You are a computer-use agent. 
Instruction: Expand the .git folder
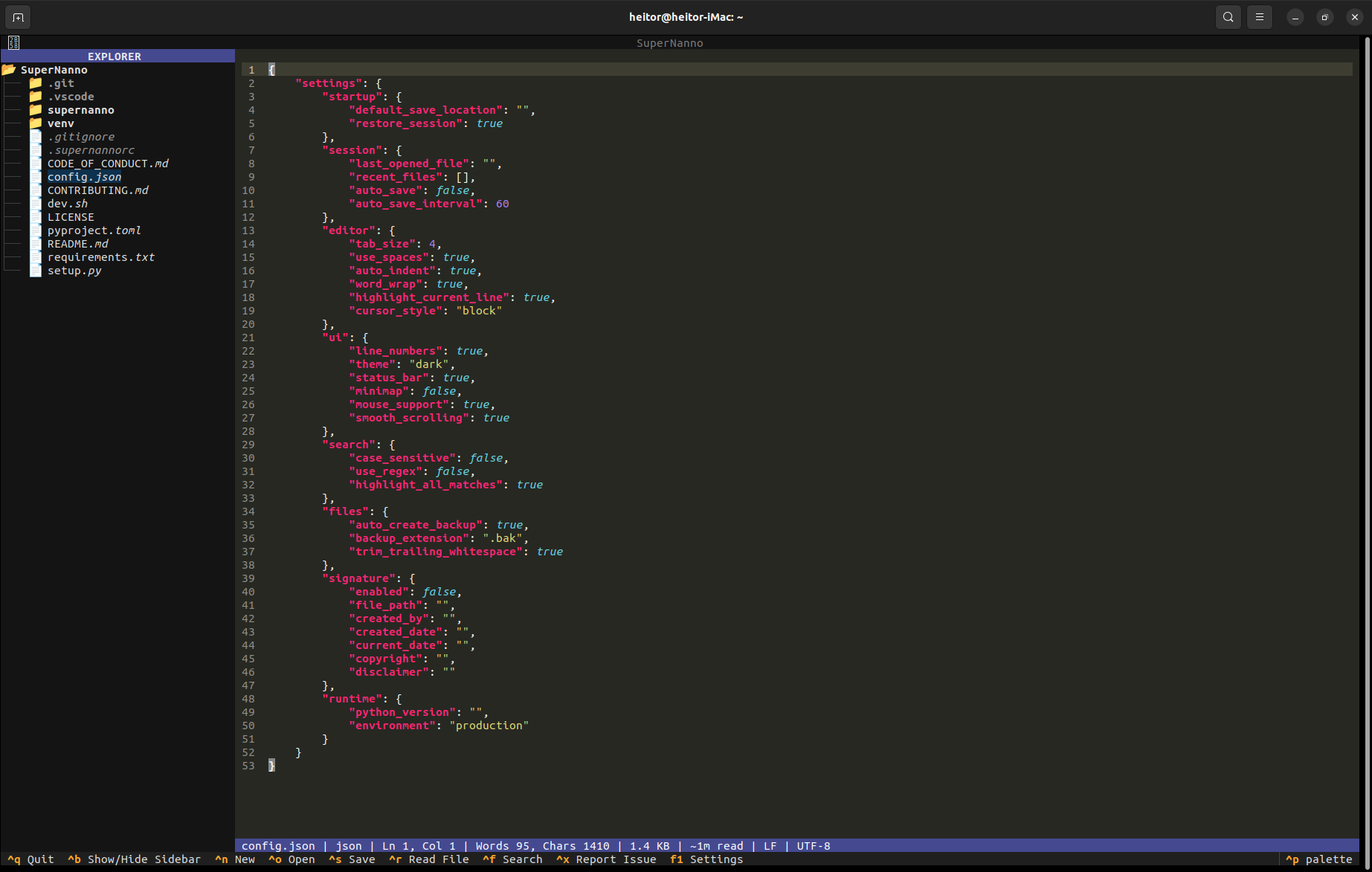61,83
